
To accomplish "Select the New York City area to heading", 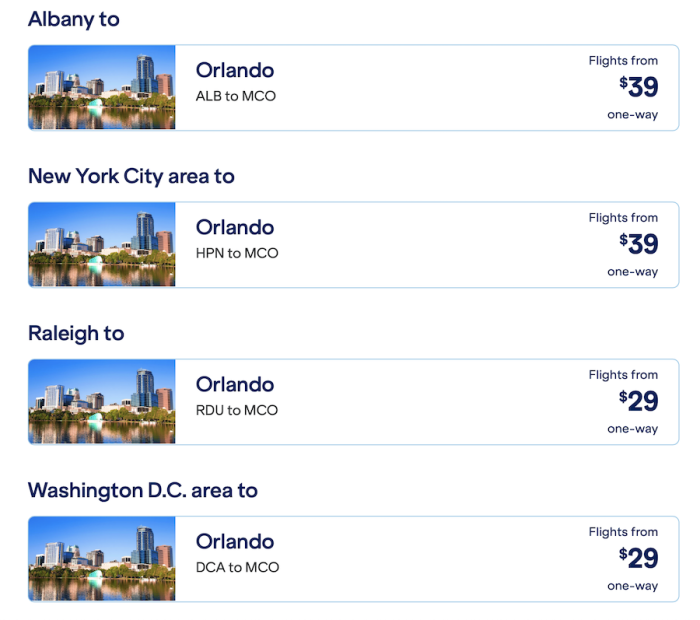I will point(131,177).
